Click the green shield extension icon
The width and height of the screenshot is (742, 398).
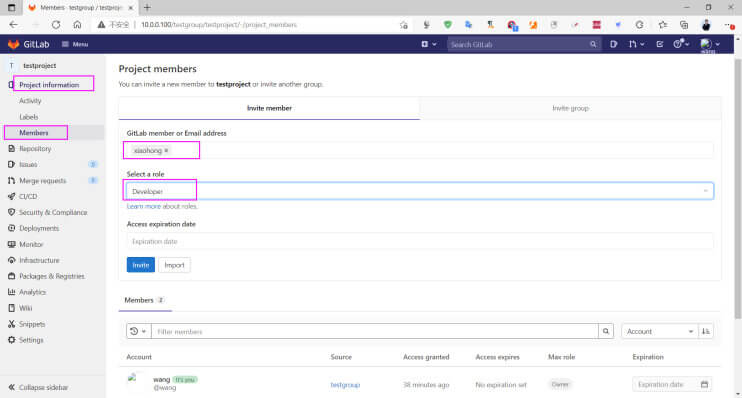click(447, 25)
